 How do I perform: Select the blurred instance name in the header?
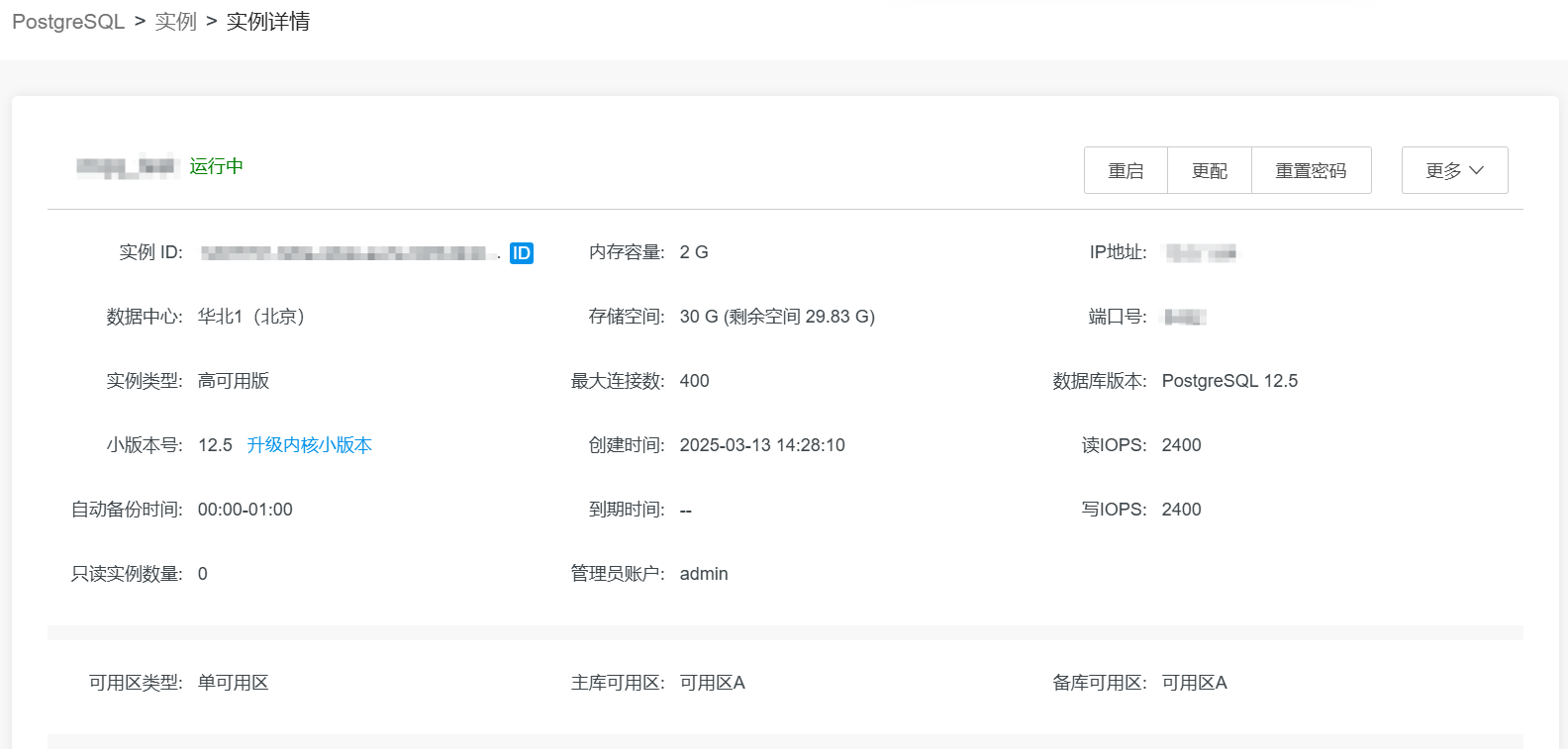(x=125, y=166)
